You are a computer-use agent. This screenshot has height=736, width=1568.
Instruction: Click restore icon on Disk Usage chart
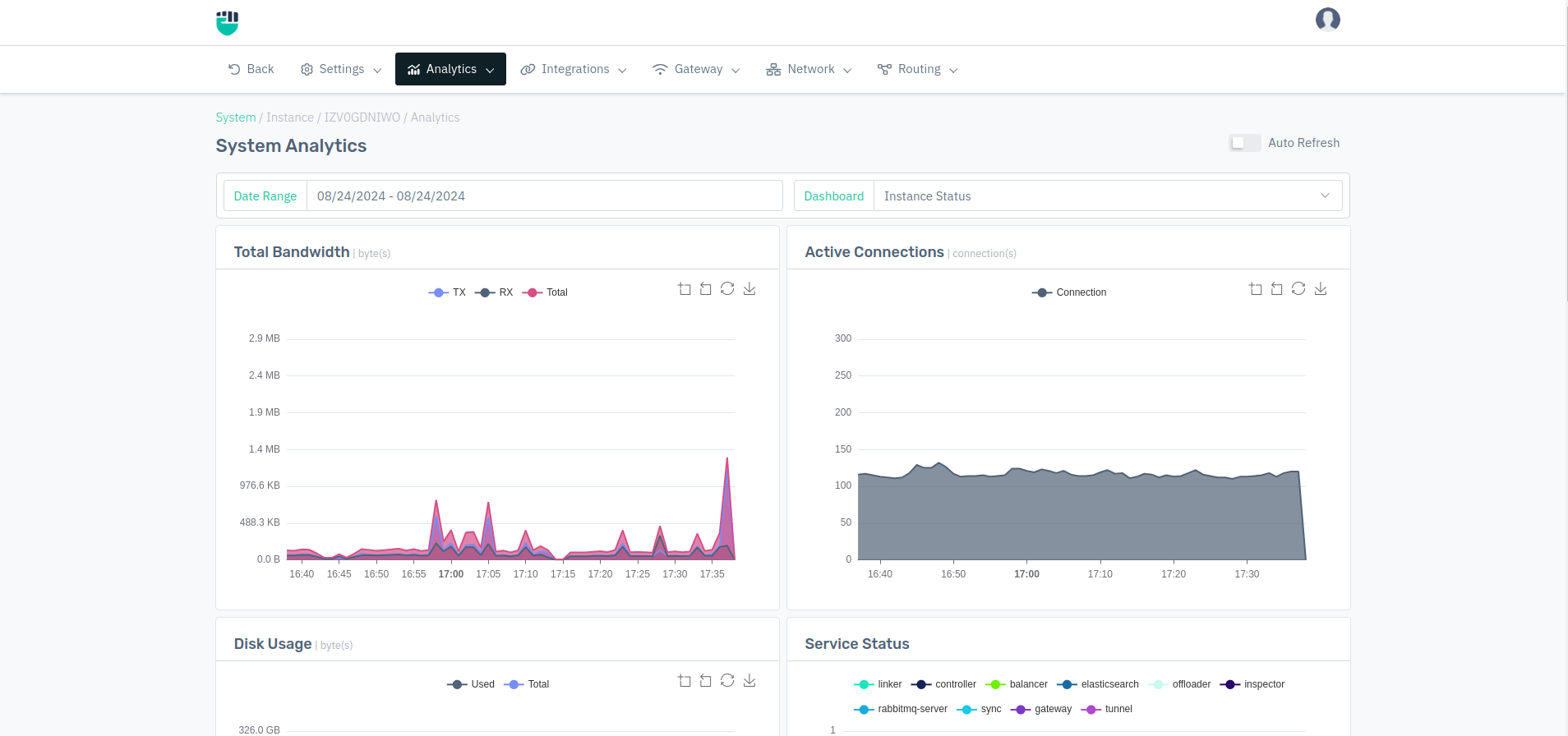(x=727, y=681)
